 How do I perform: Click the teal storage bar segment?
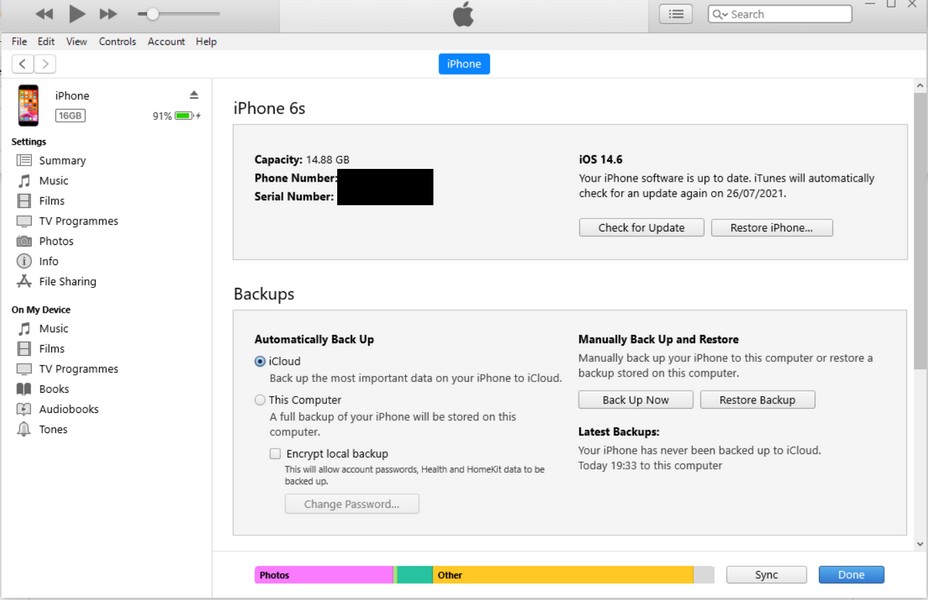tap(414, 575)
